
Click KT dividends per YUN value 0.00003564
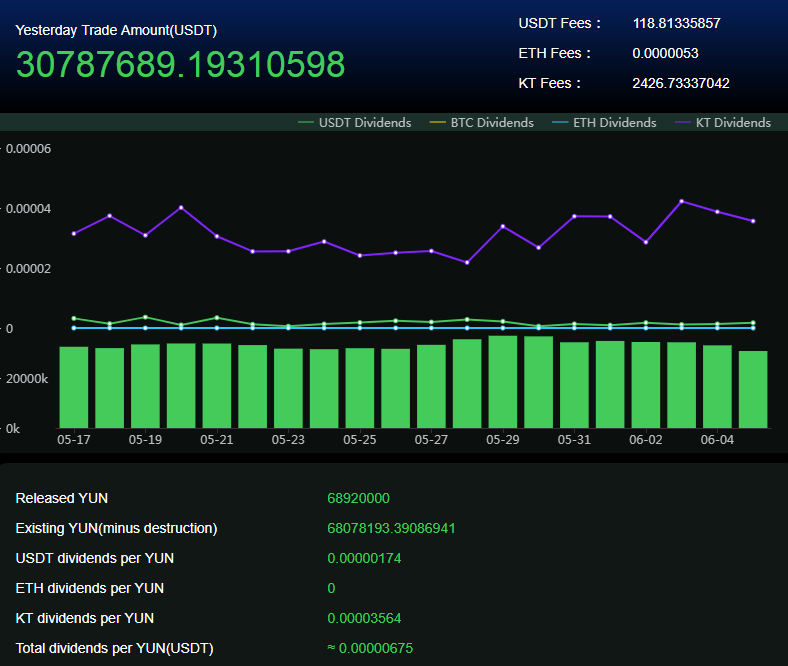click(364, 618)
